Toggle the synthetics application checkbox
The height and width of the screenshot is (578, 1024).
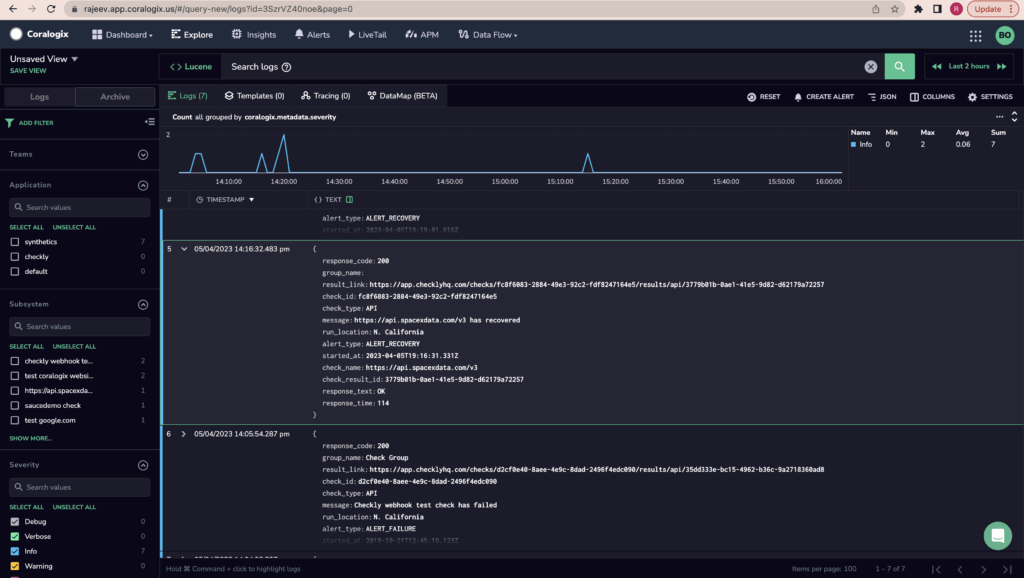14,242
